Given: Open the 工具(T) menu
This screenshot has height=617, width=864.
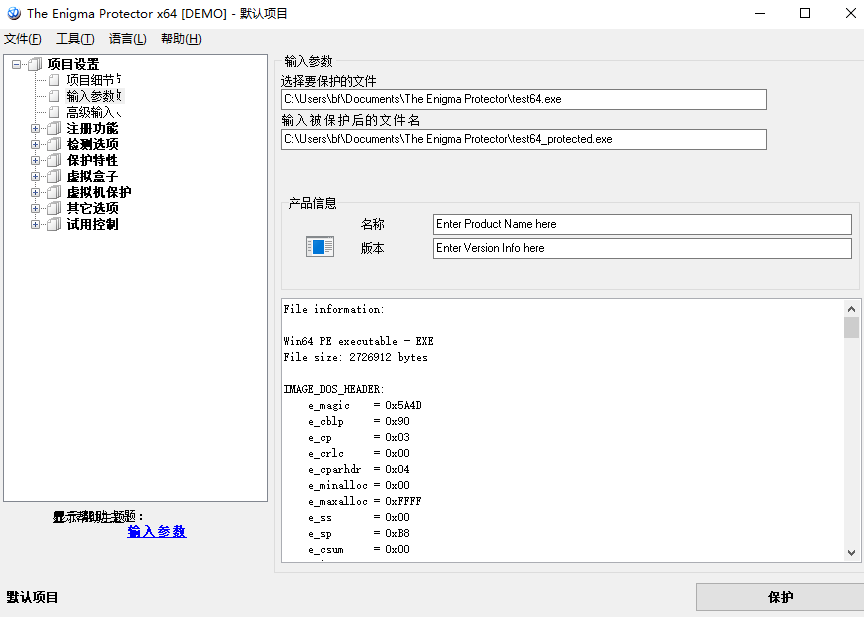Looking at the screenshot, I should pyautogui.click(x=75, y=39).
